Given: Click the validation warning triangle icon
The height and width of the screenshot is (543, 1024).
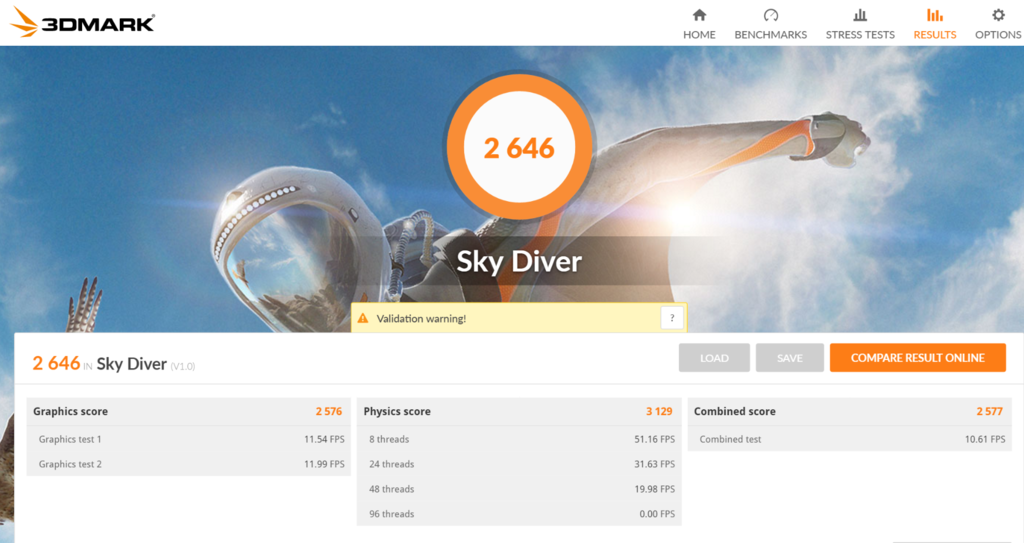Looking at the screenshot, I should tap(362, 318).
